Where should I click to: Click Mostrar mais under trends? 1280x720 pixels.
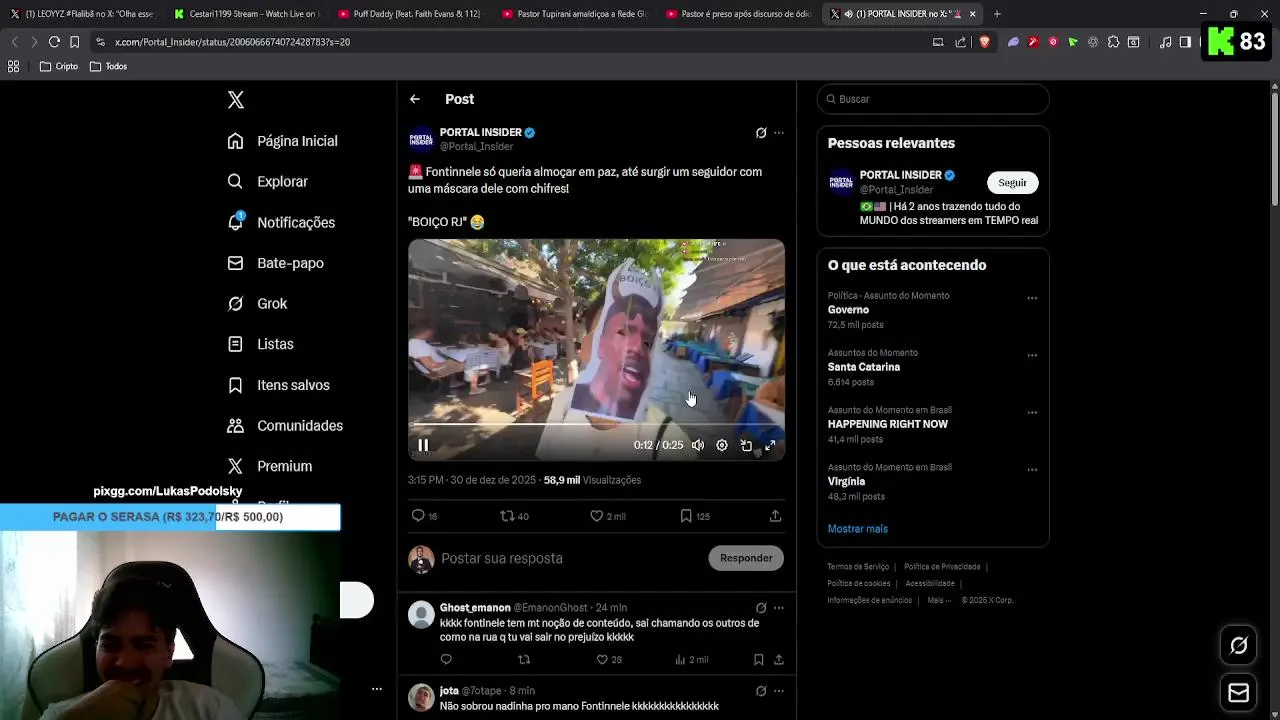tap(858, 529)
